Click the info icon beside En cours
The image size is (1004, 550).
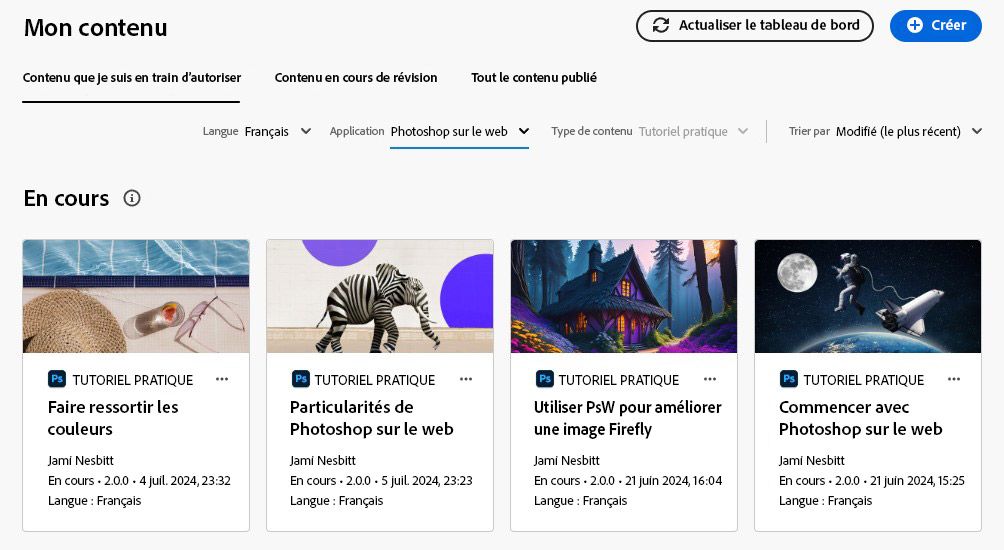click(x=132, y=198)
